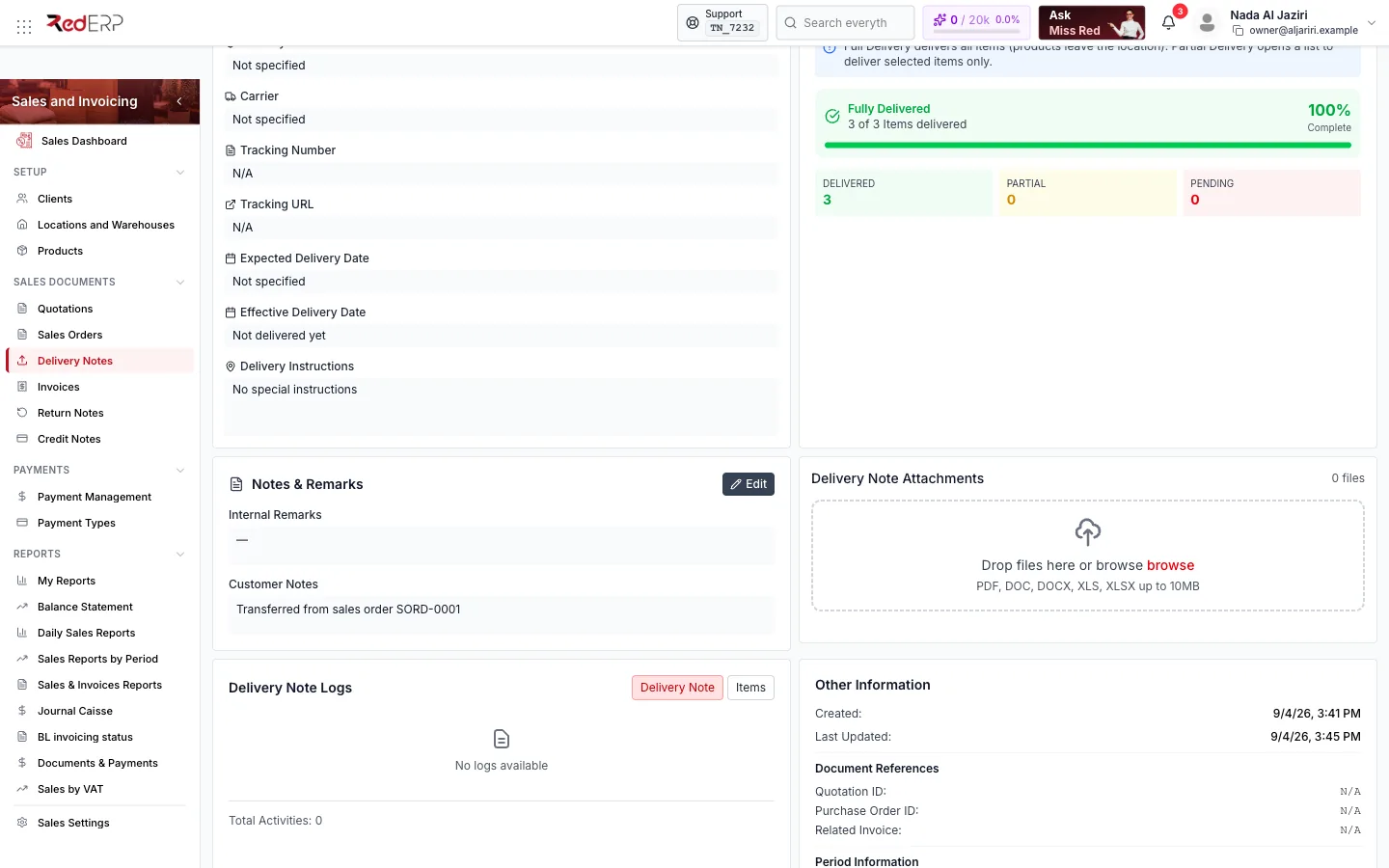Click the browse link to upload files
The height and width of the screenshot is (868, 1389).
pos(1170,565)
